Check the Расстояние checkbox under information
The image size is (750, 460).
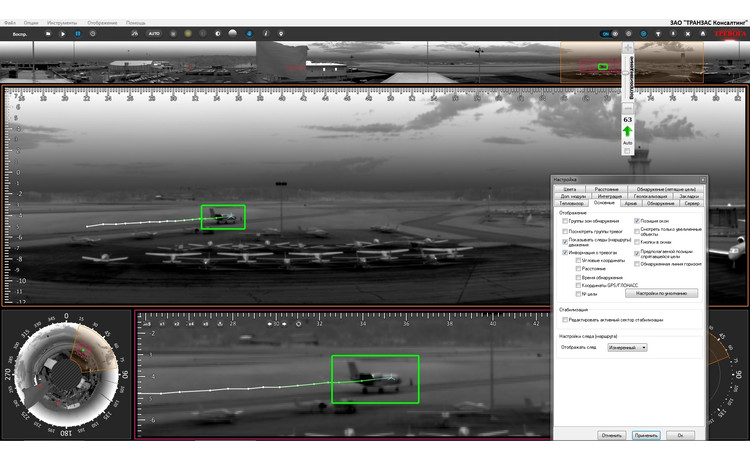tap(579, 268)
